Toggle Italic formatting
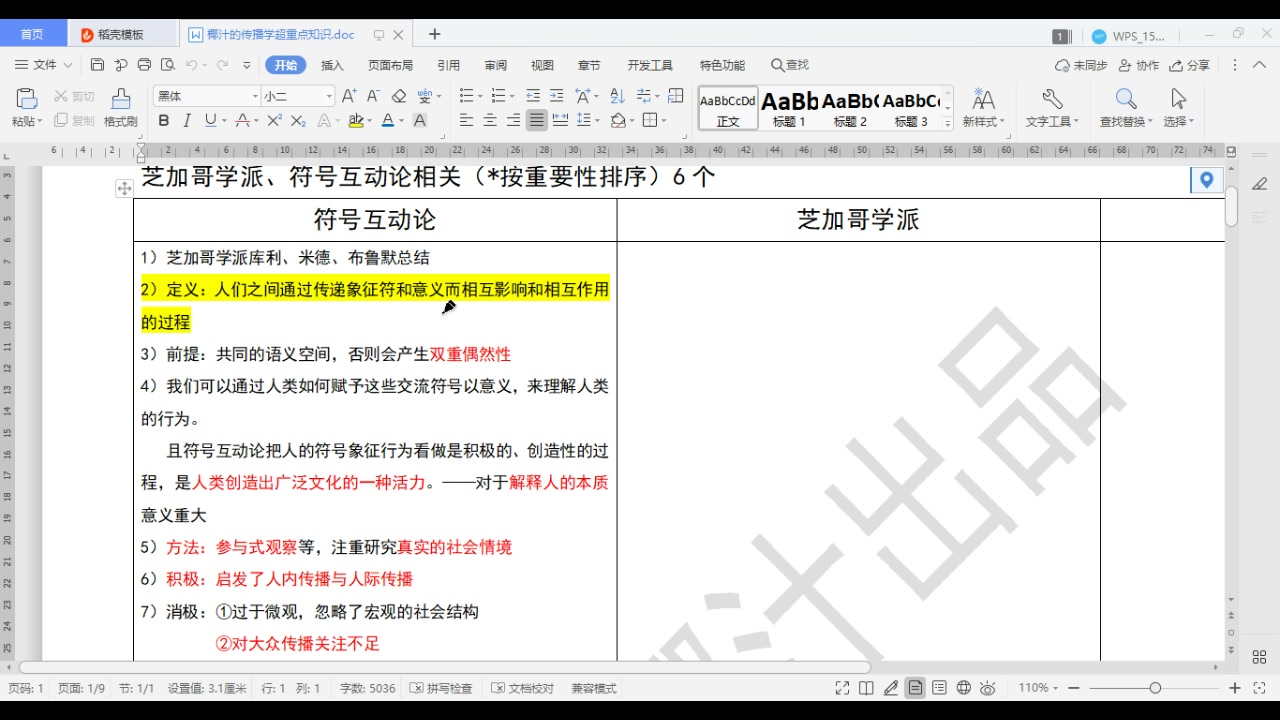This screenshot has height=720, width=1280. point(187,121)
